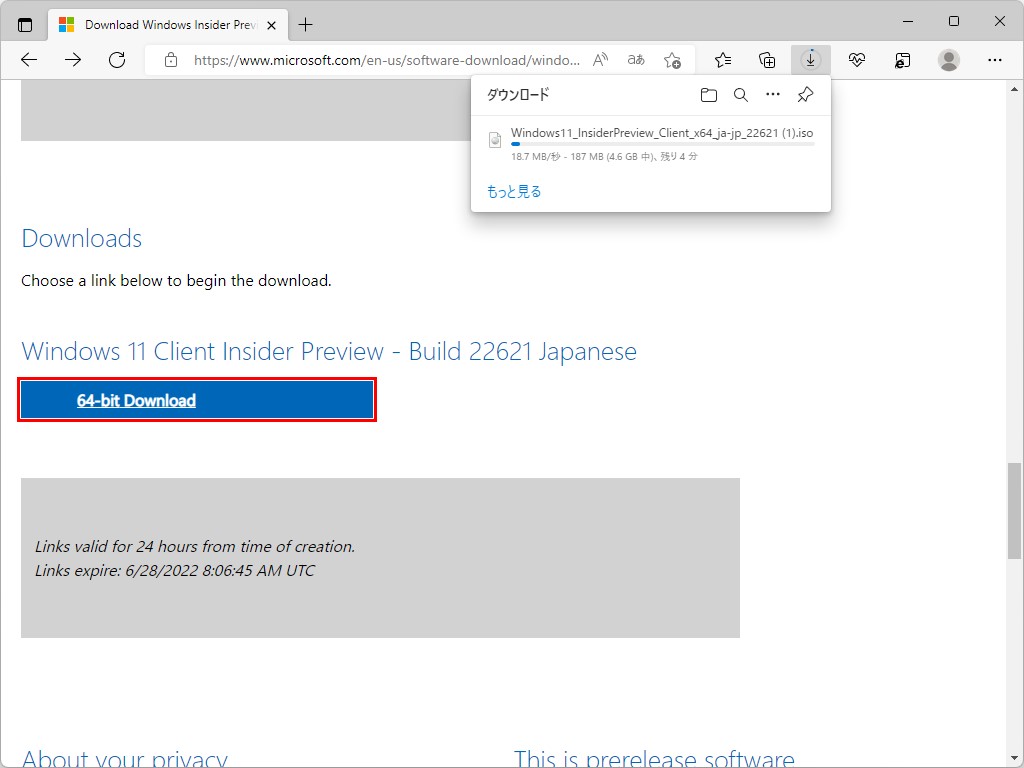Click the ISO file icon in downloads
Viewport: 1024px width, 768px height.
pyautogui.click(x=495, y=139)
